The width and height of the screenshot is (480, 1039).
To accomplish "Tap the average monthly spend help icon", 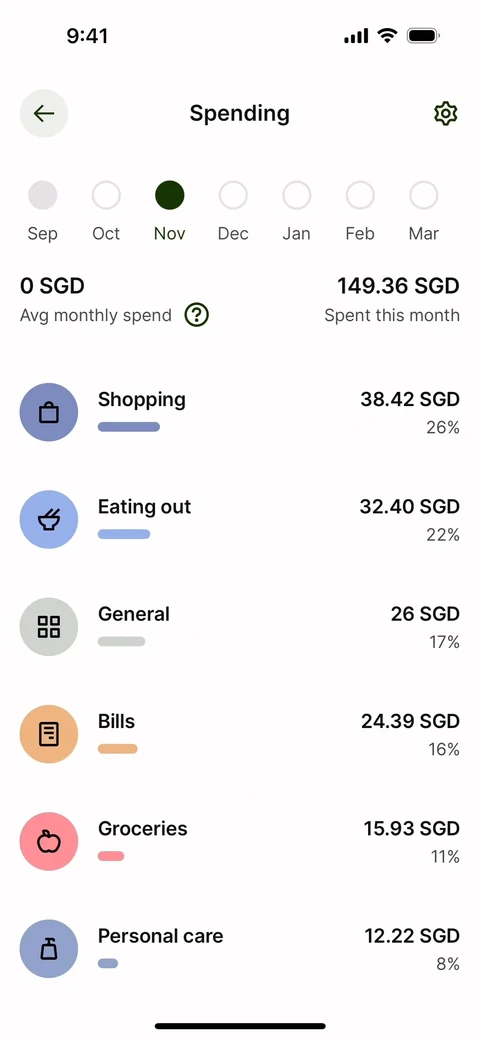I will click(x=196, y=315).
